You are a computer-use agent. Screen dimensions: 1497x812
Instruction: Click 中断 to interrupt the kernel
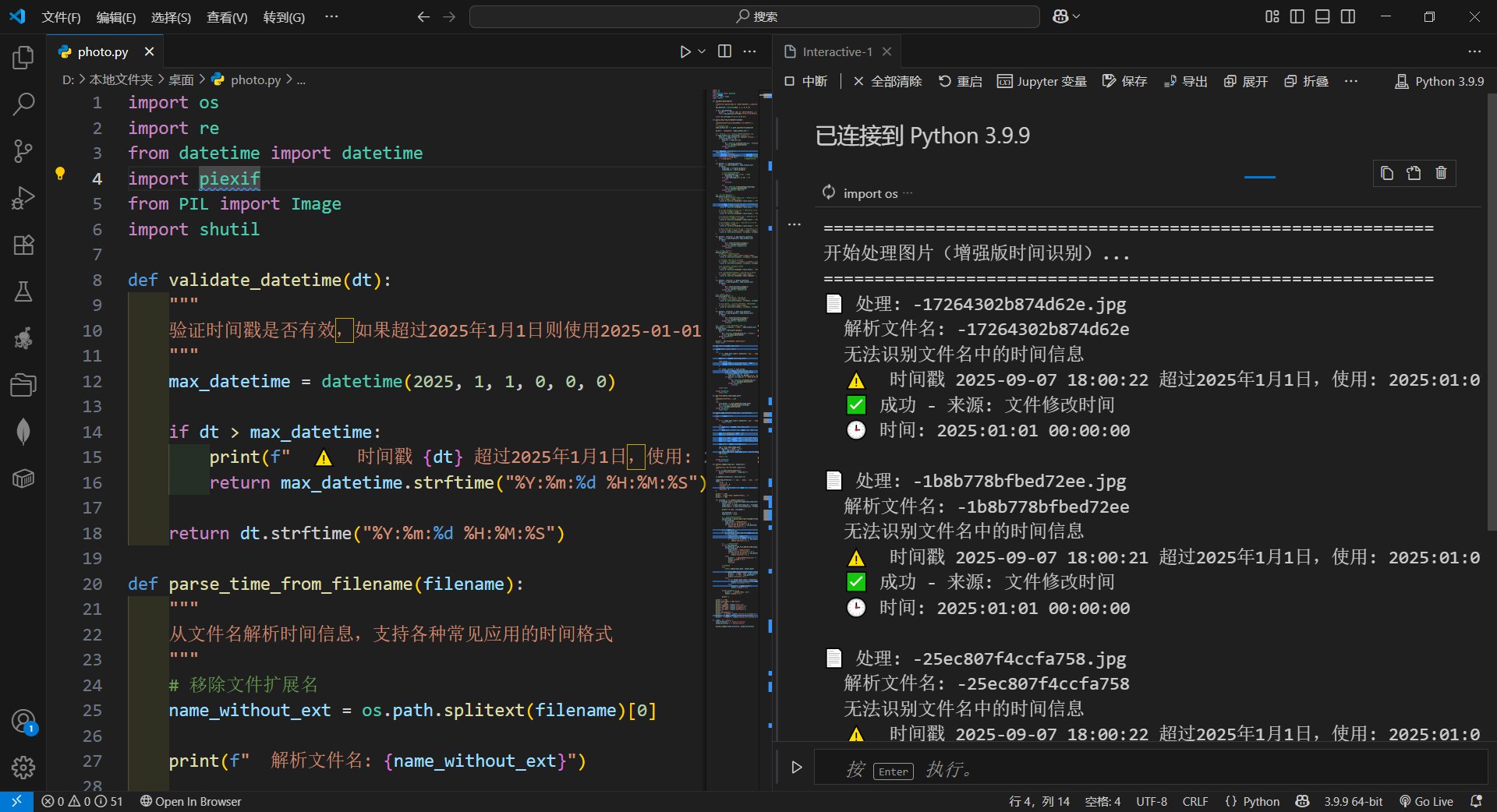pos(806,81)
